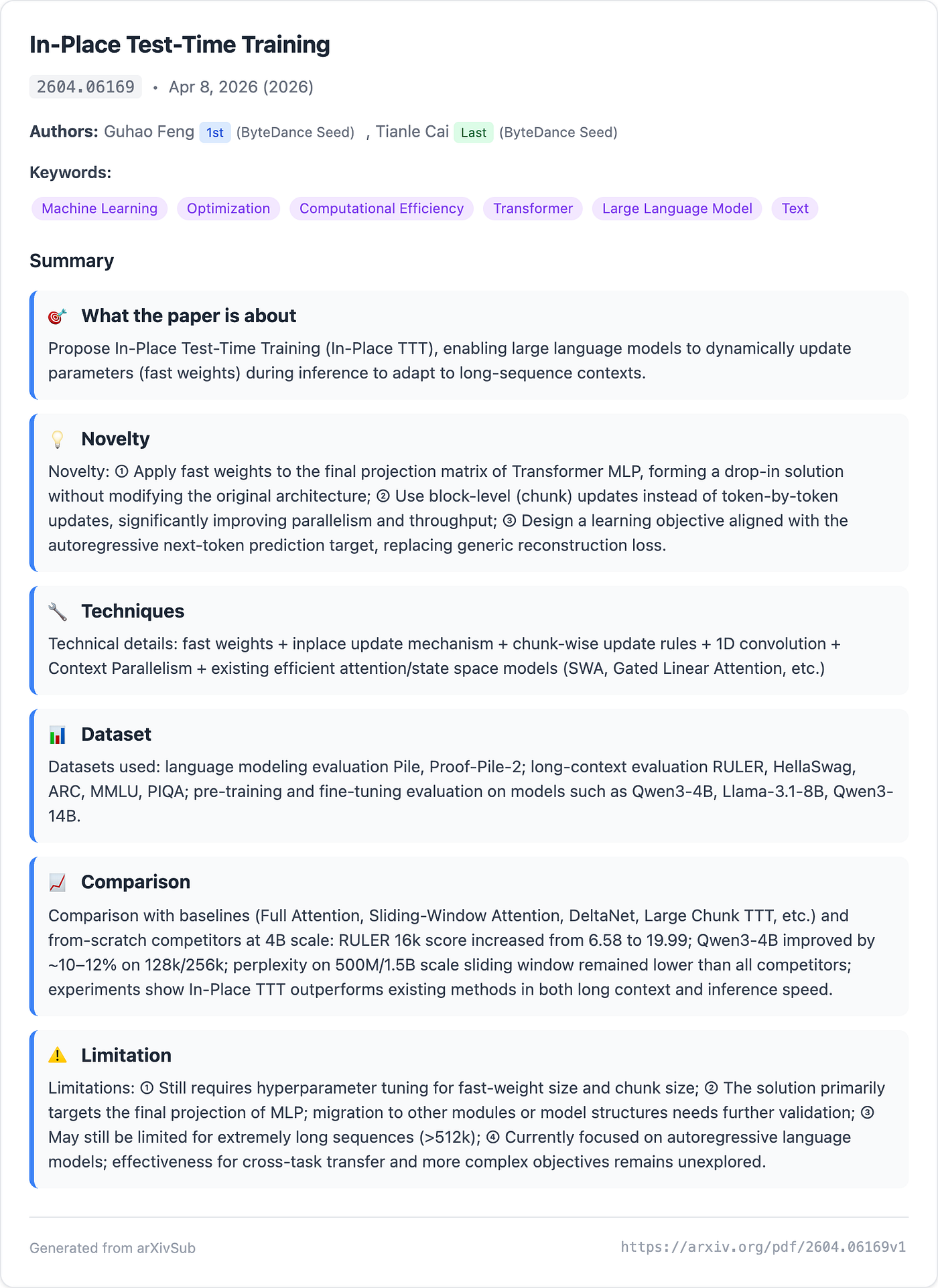Click 'Generated from arXivSub' footer text
Screen dimensions: 938x1288
tap(113, 1248)
